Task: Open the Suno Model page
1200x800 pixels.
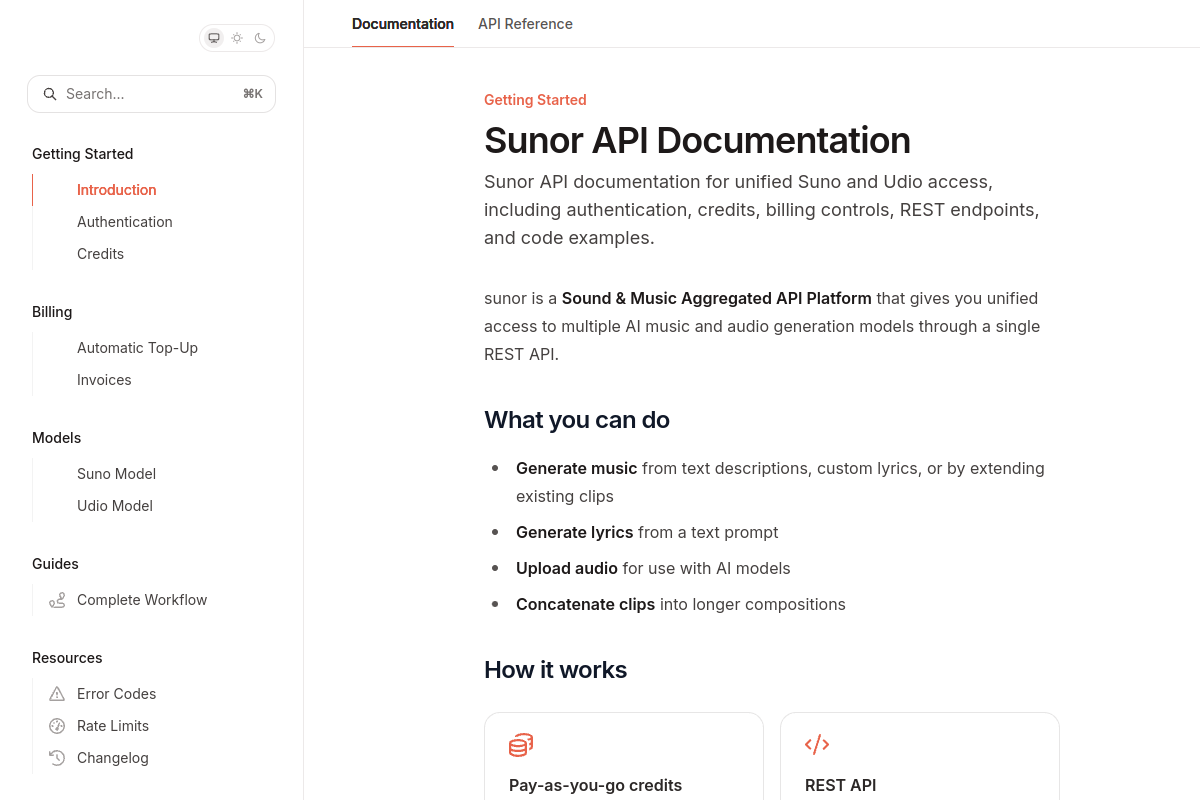Action: 116,474
